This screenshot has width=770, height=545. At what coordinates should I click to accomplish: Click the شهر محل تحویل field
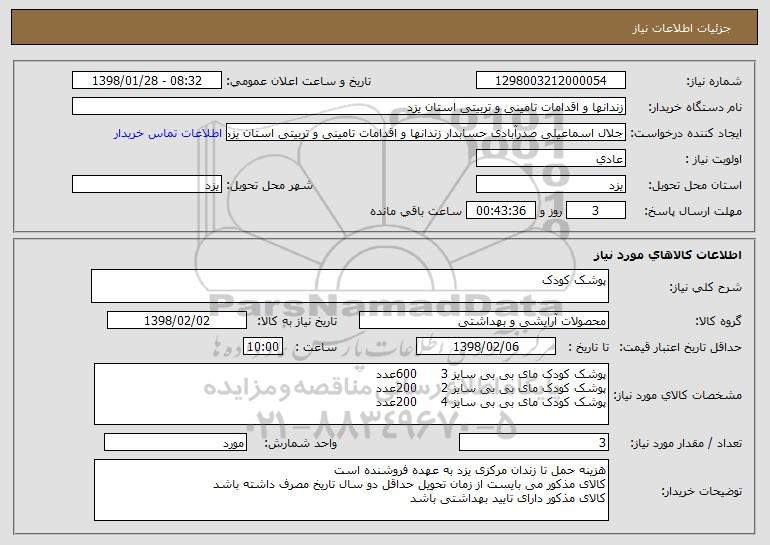[147, 185]
